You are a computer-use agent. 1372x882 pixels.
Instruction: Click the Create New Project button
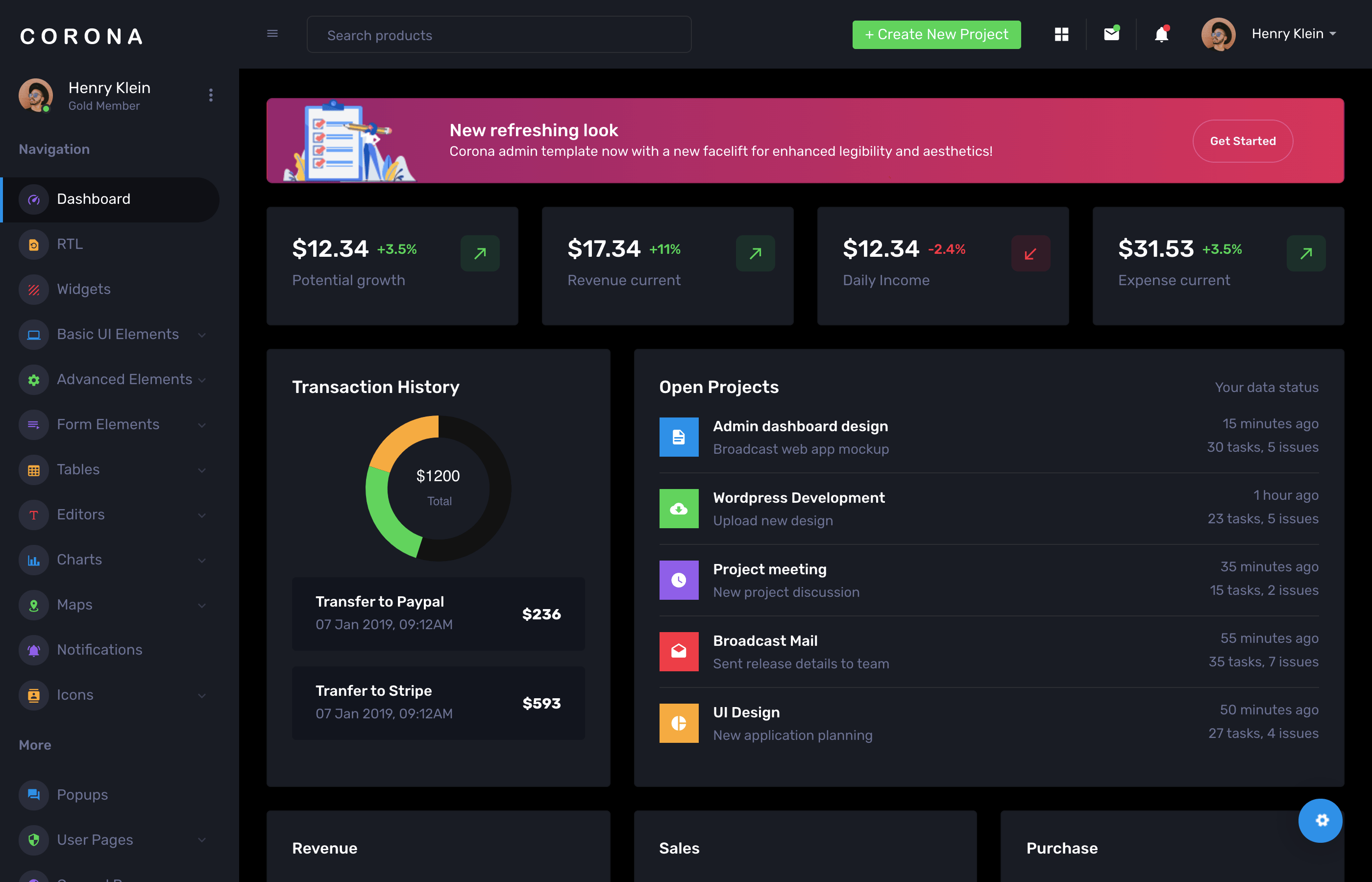click(x=936, y=34)
